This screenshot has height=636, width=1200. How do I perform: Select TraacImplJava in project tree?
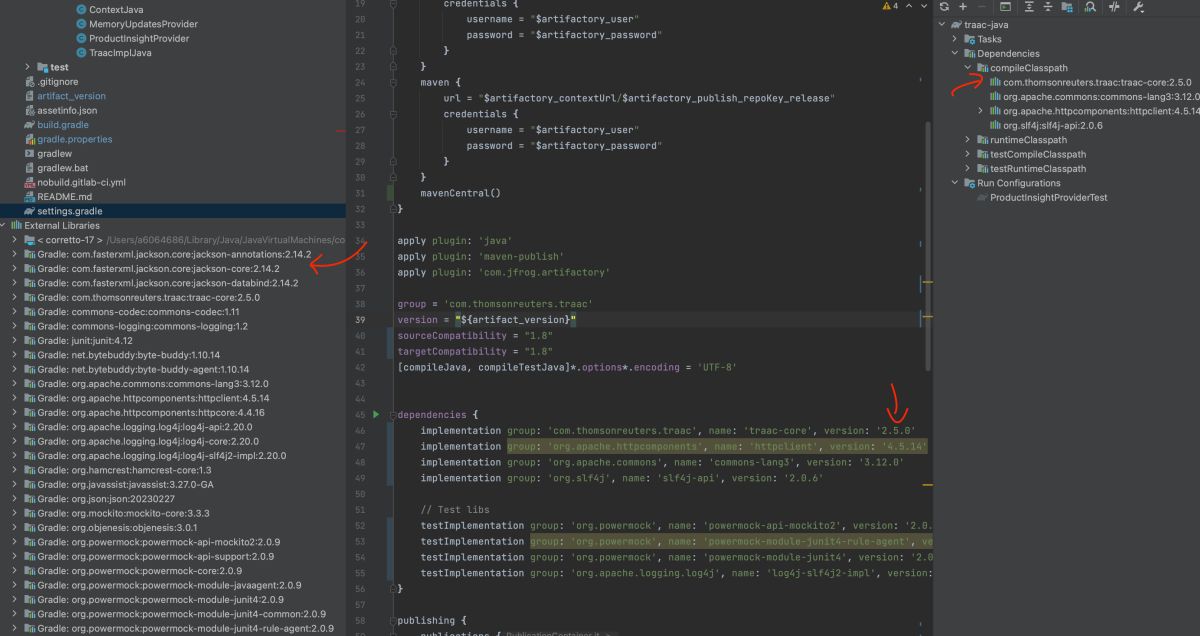120,53
